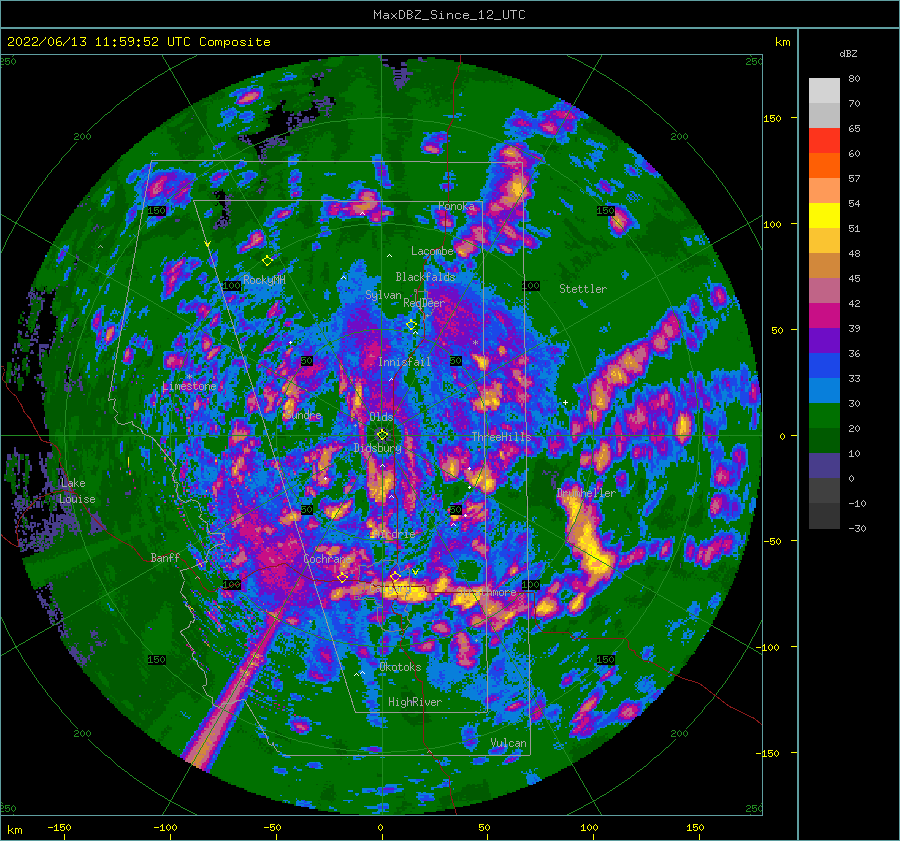Select the light blue swatch between 33 and 30 dBZ
900x841 pixels.
pyautogui.click(x=824, y=391)
